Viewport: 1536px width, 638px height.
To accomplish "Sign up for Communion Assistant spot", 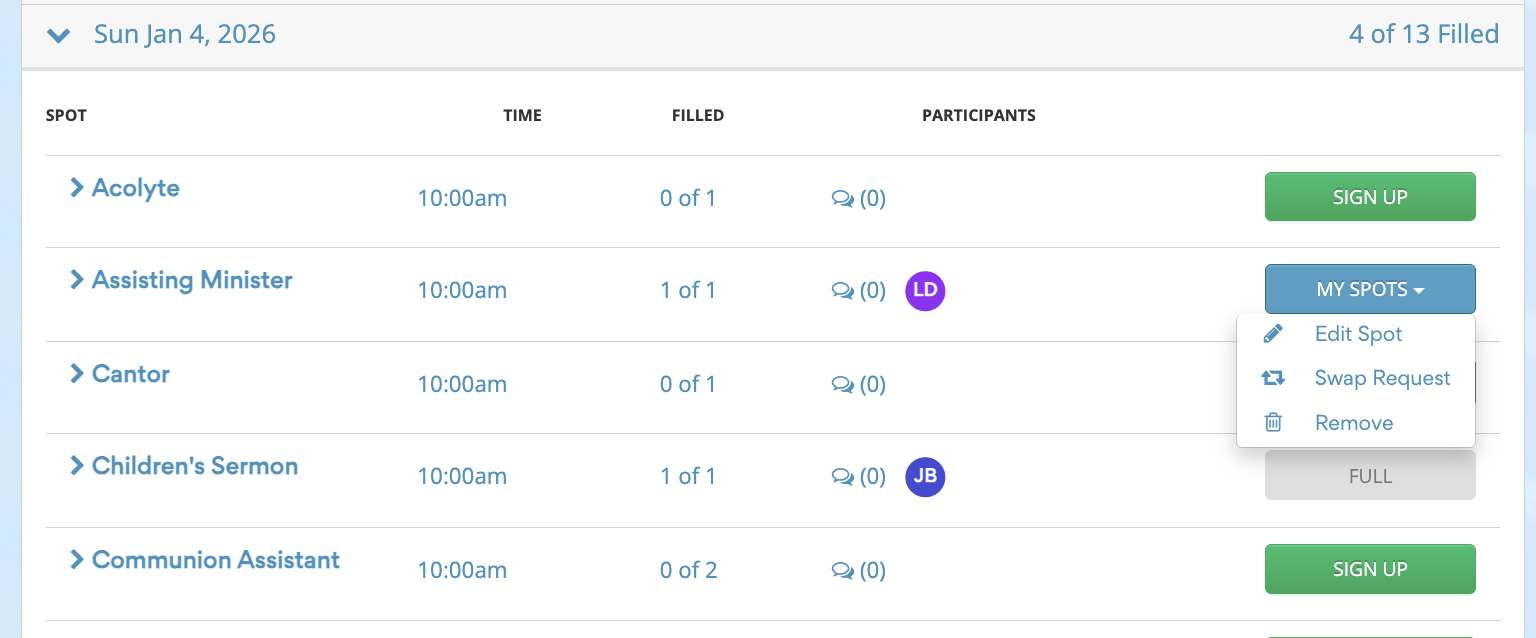I will [x=1369, y=569].
